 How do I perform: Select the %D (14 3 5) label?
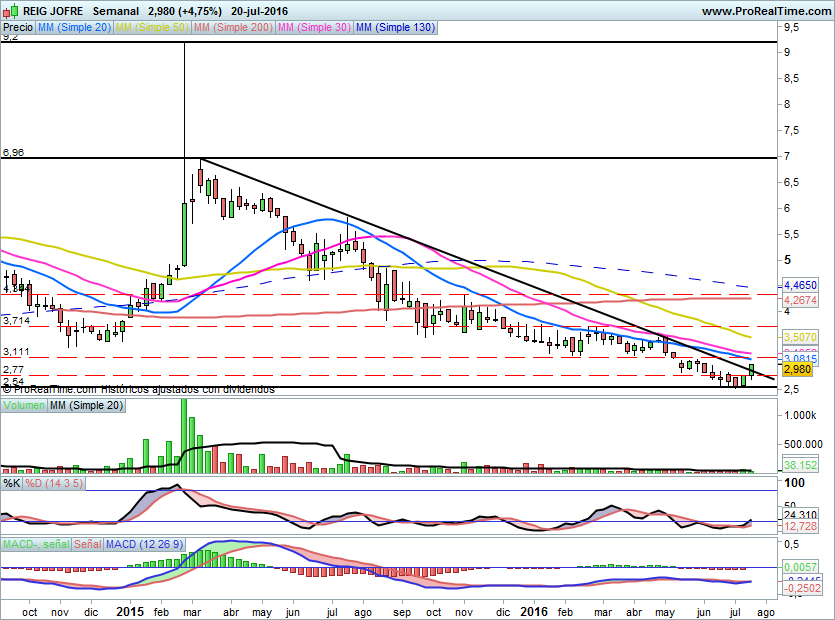pos(52,483)
